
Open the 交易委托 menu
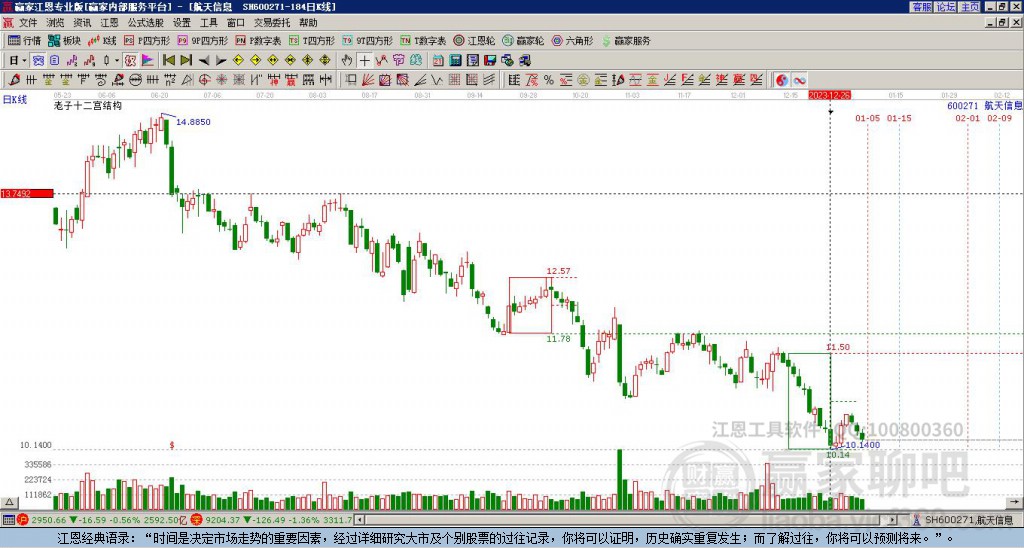(x=272, y=23)
